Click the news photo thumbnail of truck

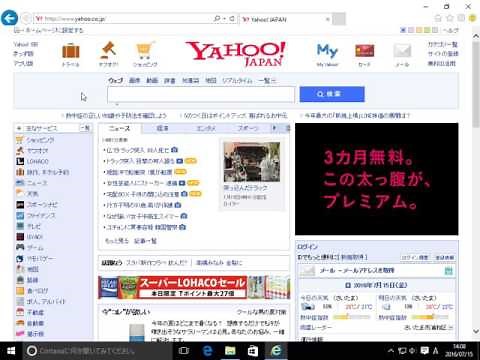252,162
